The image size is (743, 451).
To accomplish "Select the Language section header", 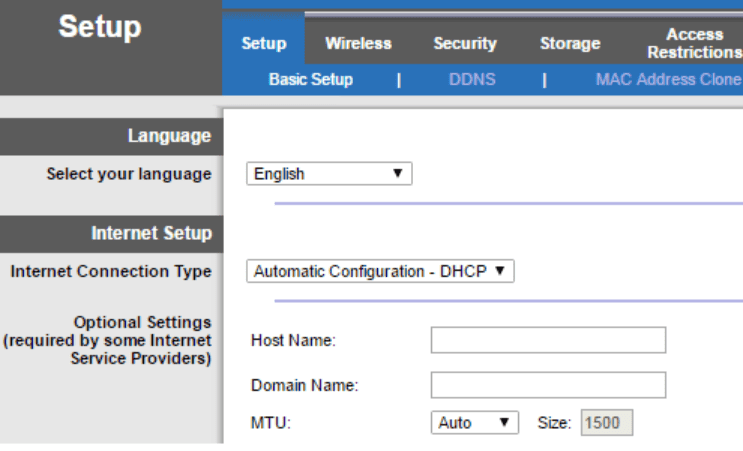I will (169, 136).
